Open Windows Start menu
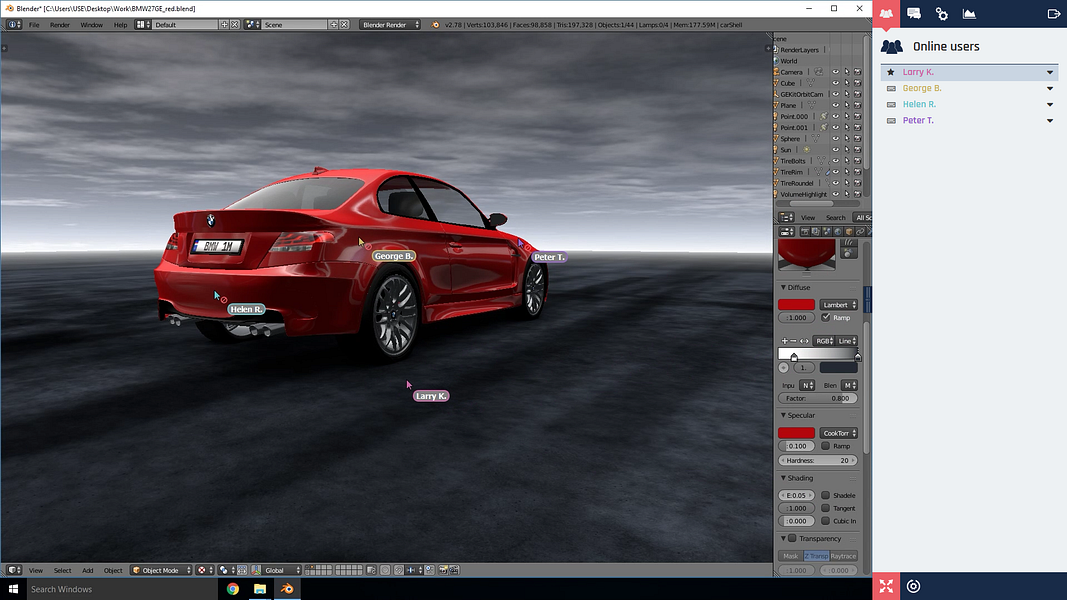This screenshot has width=1067, height=600. (x=13, y=589)
